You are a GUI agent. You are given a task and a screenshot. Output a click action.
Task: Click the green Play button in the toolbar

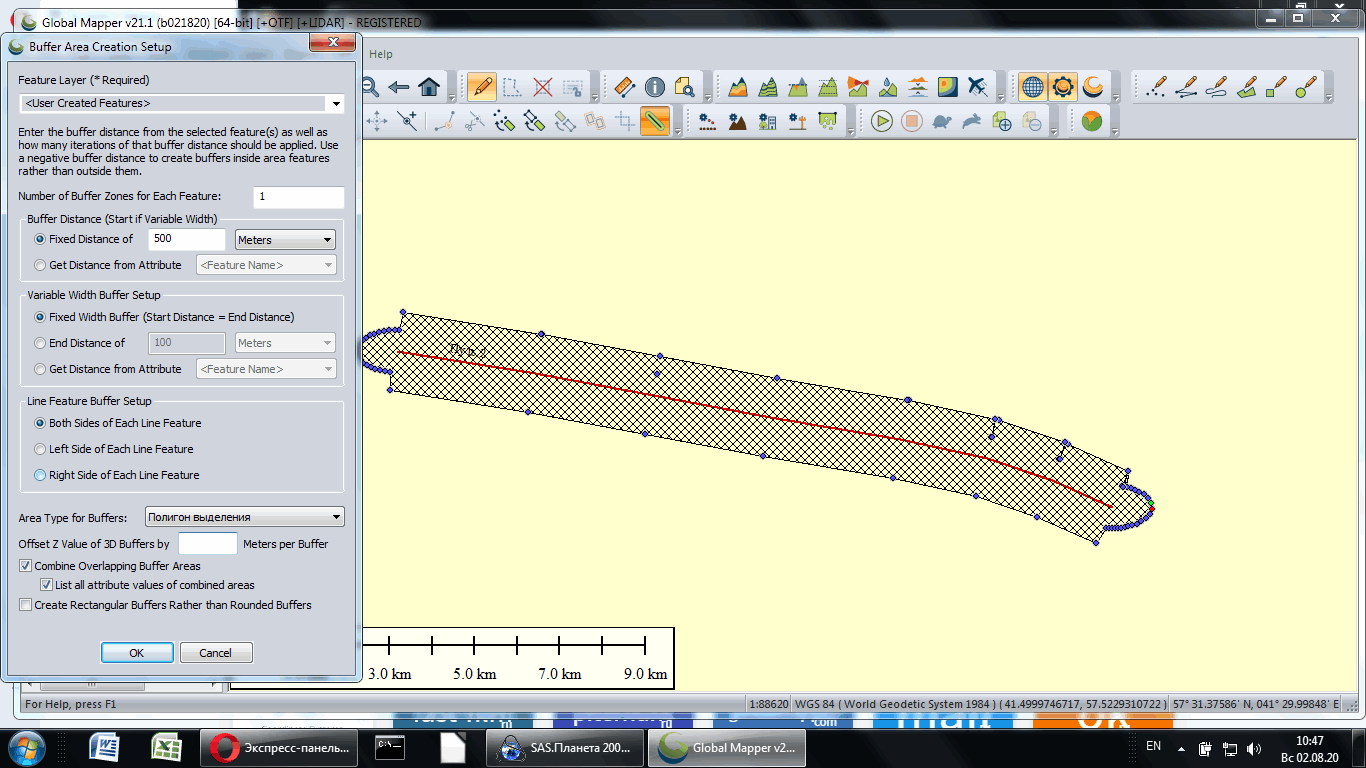click(x=881, y=122)
